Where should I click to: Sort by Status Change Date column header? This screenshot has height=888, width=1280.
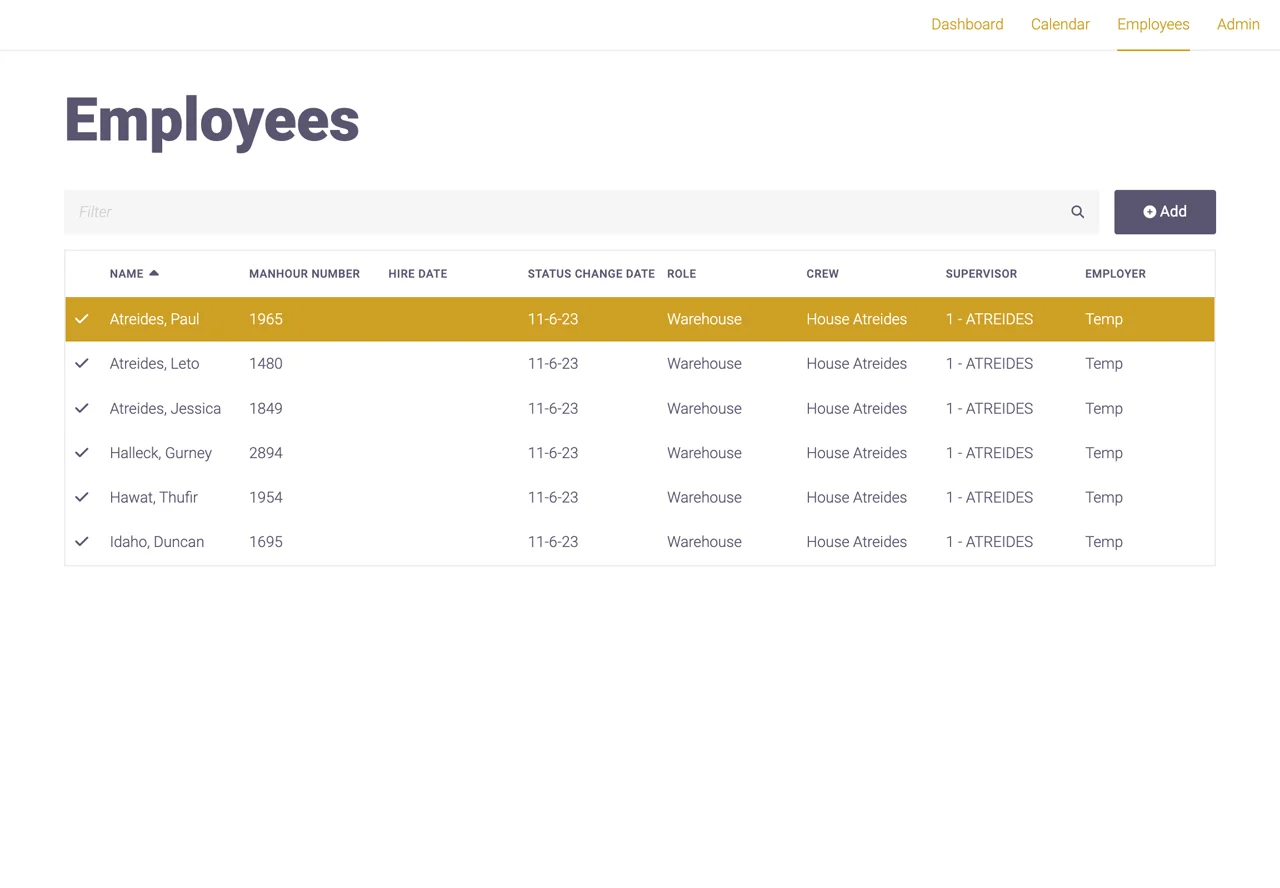[x=591, y=273]
